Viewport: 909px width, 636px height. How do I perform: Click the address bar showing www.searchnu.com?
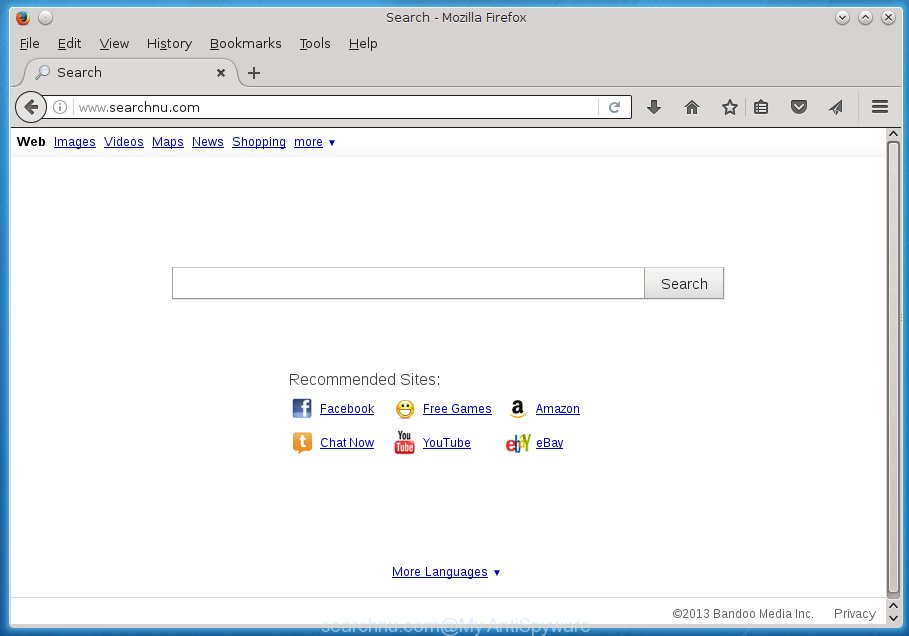click(336, 107)
